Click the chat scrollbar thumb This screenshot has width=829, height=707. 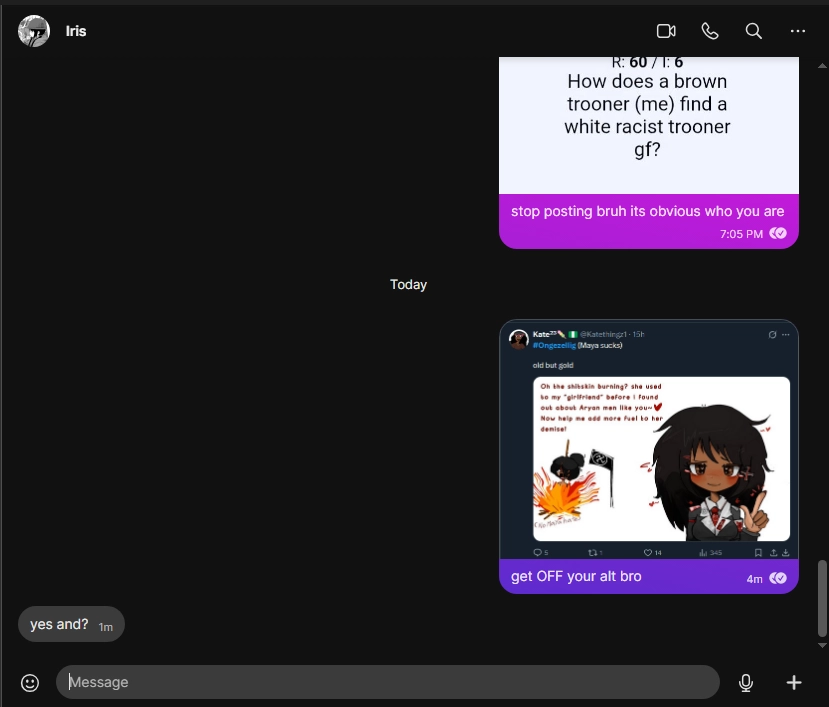coord(823,597)
